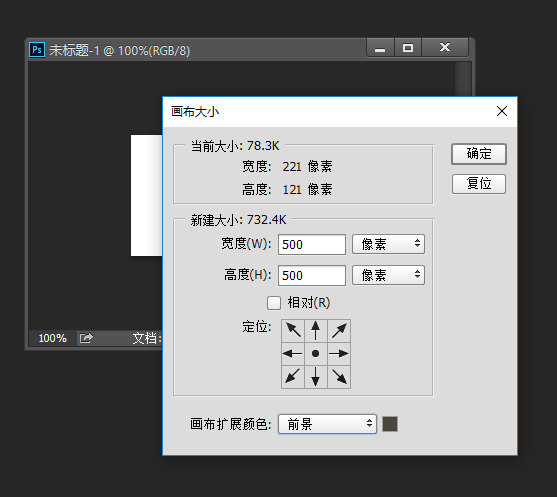The height and width of the screenshot is (497, 557).
Task: Expand the 画布扩展颜色 前景 dropdown
Action: click(x=327, y=424)
